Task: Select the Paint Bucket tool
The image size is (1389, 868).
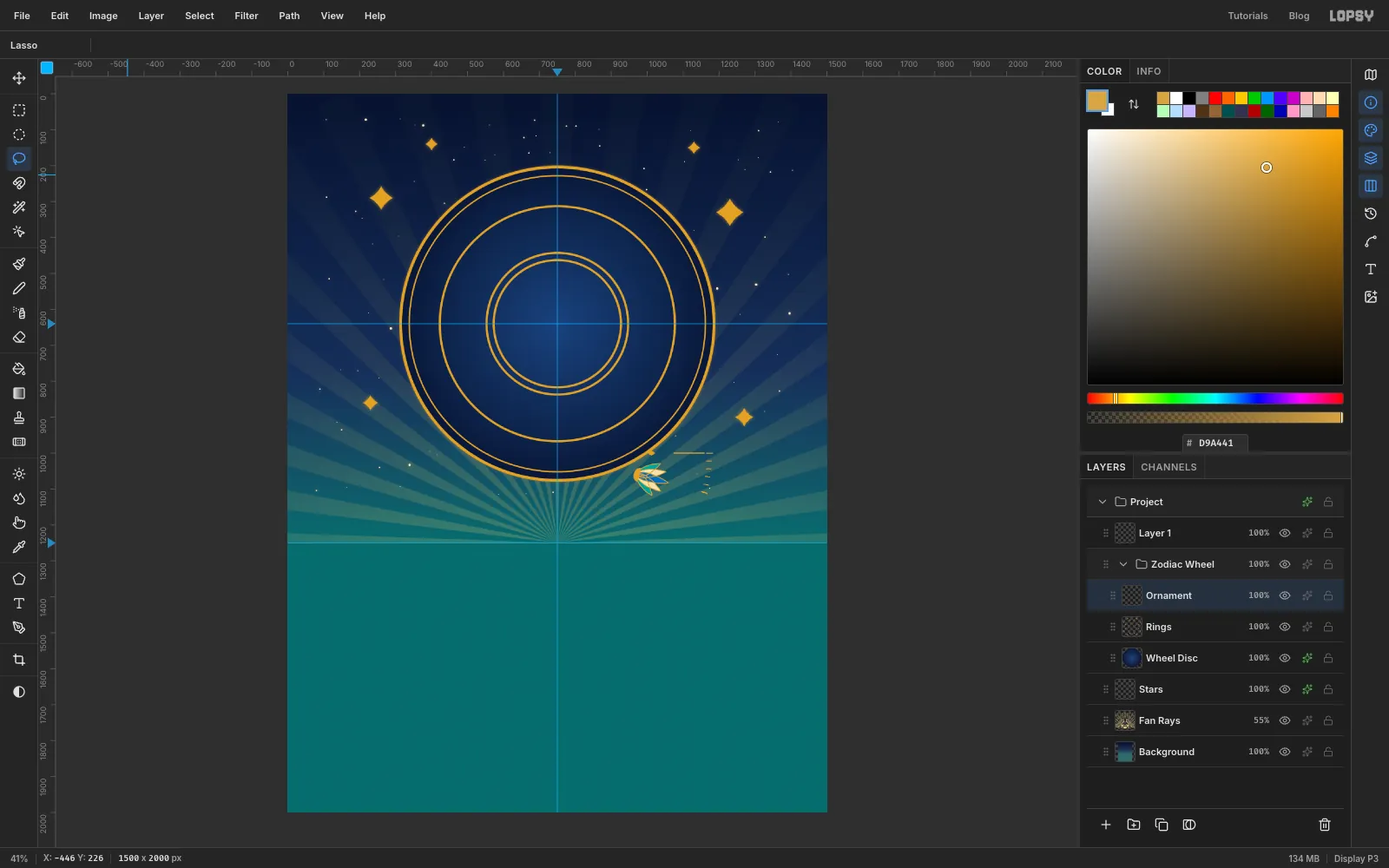Action: pos(19,369)
